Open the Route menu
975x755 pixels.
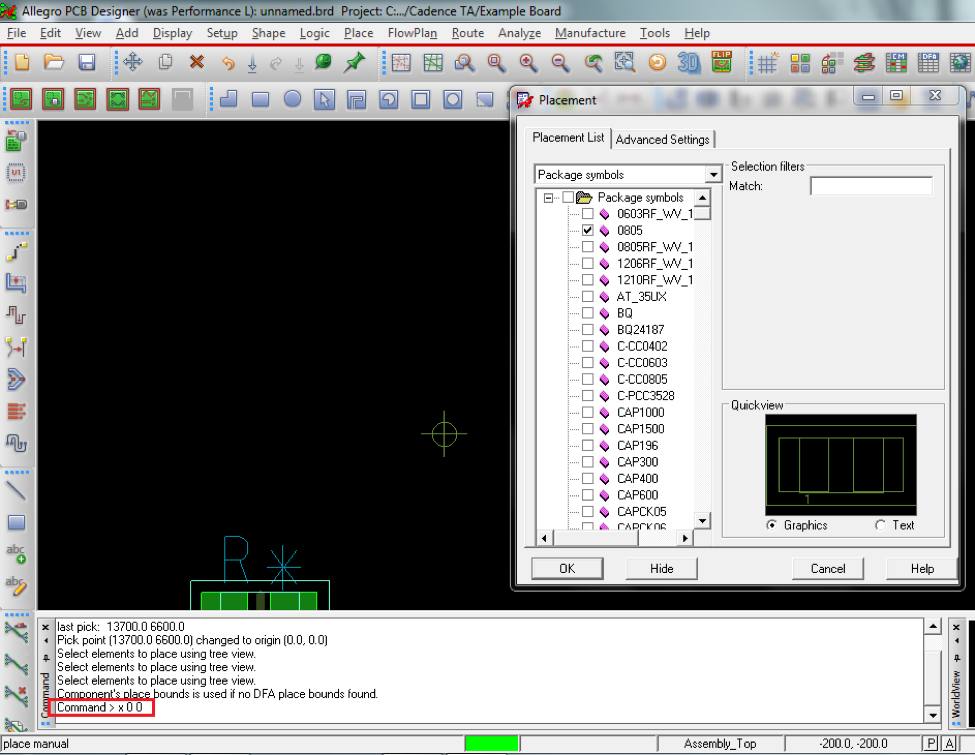coord(468,33)
